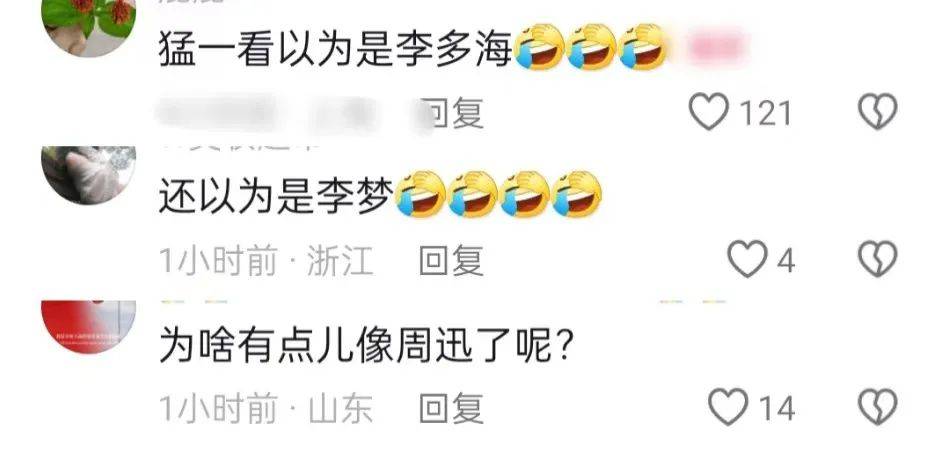
Task: Like the comment comparing to 周迅
Action: tap(728, 406)
